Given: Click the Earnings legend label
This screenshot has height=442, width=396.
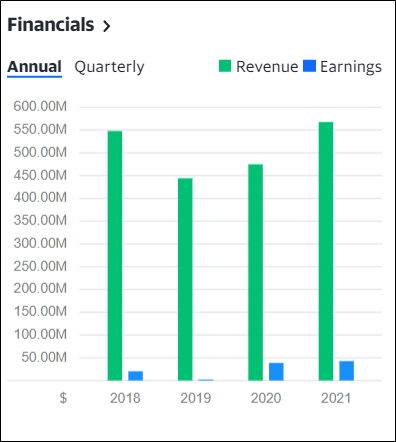Looking at the screenshot, I should 351,67.
